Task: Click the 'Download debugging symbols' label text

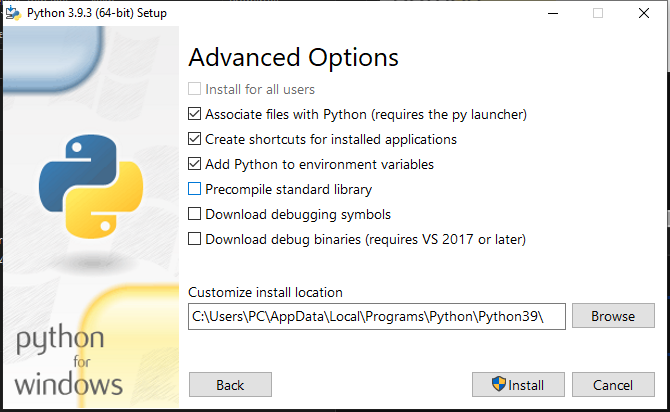Action: pos(298,214)
